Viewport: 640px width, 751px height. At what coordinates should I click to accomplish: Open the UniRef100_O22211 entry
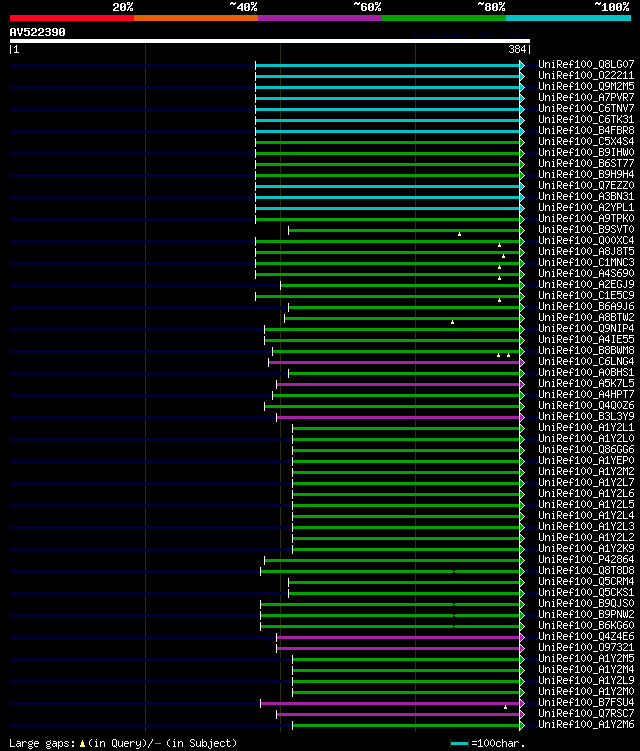click(x=586, y=75)
